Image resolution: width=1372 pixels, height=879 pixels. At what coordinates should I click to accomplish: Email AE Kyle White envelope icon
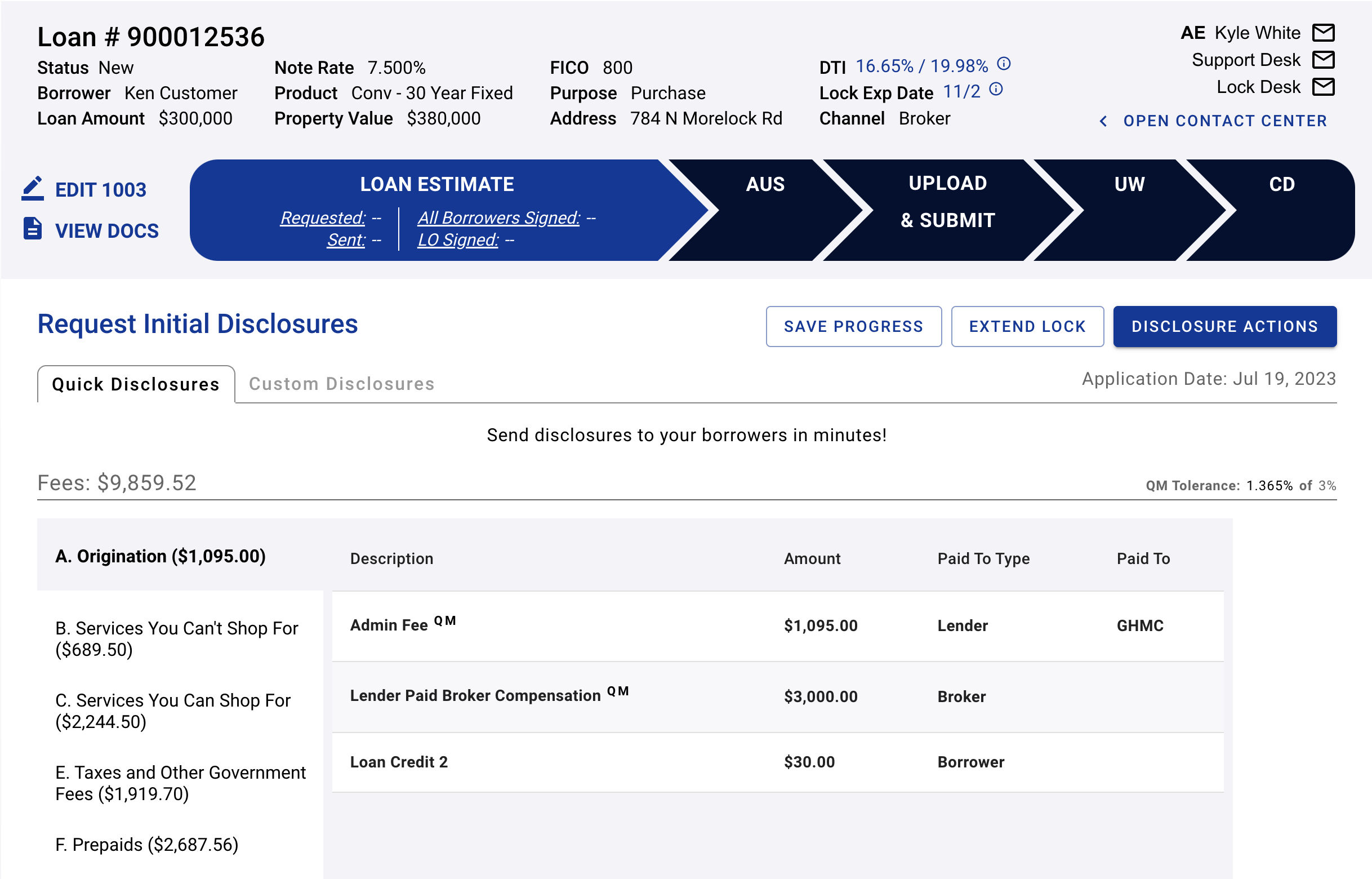coord(1322,33)
